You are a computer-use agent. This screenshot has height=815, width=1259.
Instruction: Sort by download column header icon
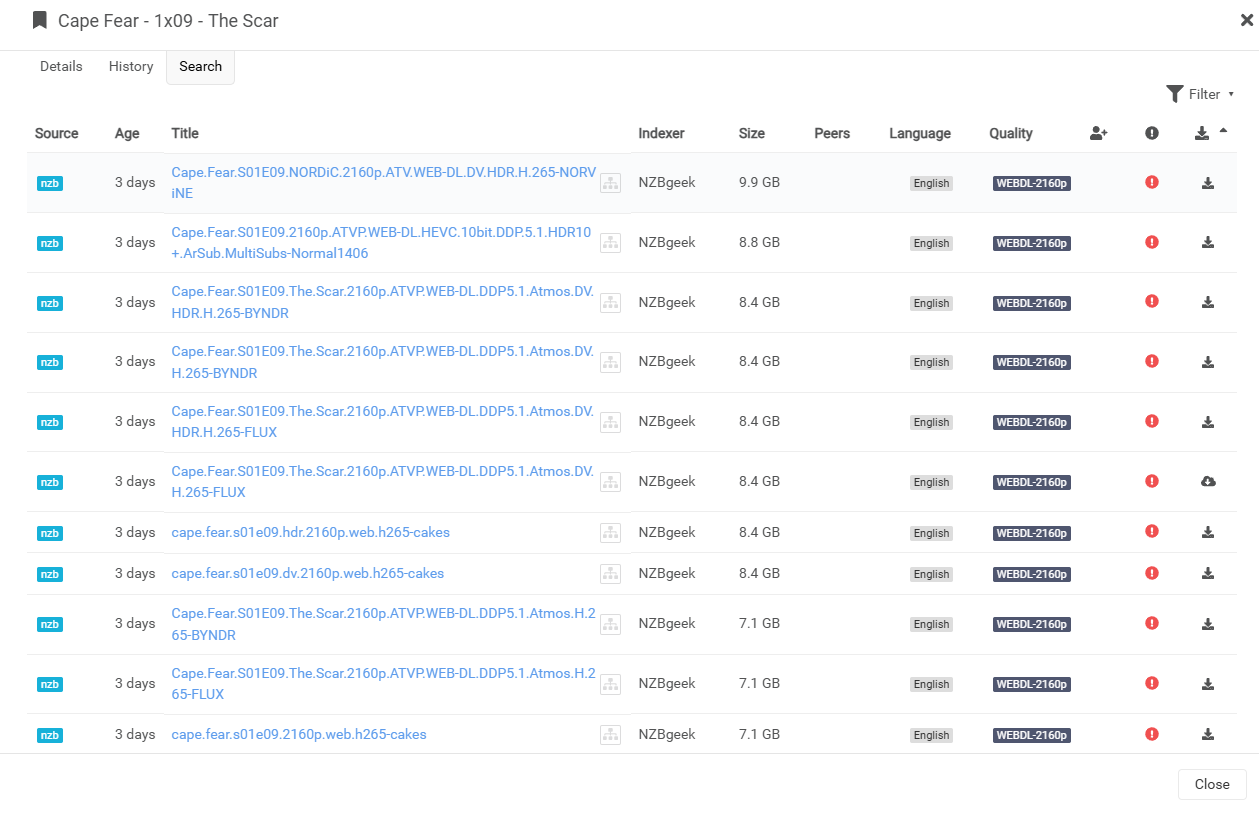click(1202, 133)
